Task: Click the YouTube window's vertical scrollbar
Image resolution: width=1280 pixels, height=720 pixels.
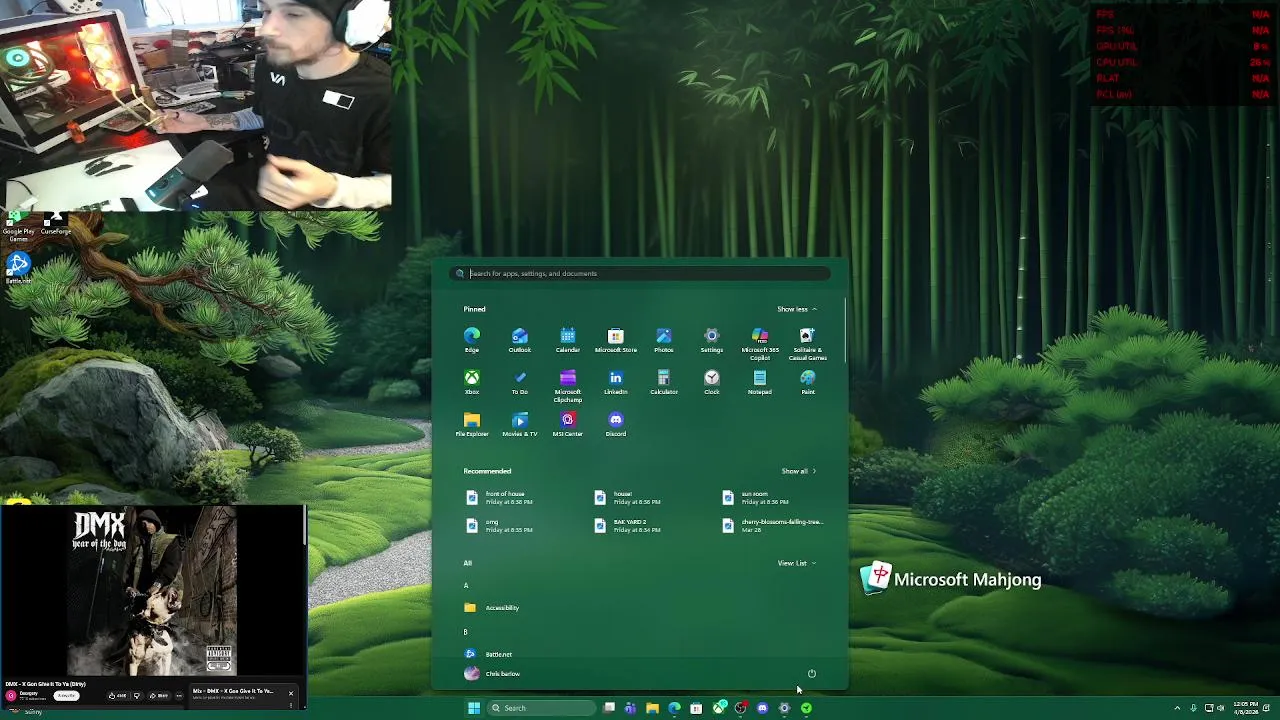Action: [x=305, y=527]
